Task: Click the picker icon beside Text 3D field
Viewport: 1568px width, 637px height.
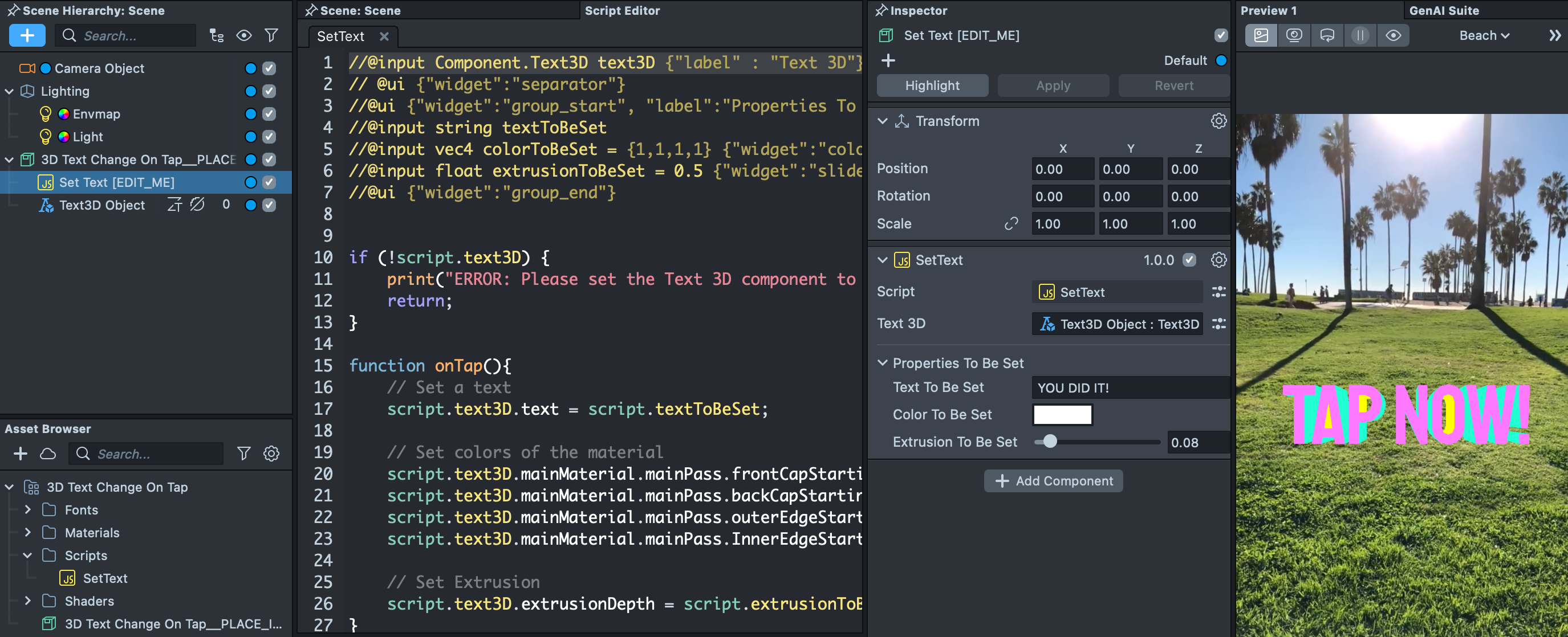Action: [x=1218, y=324]
